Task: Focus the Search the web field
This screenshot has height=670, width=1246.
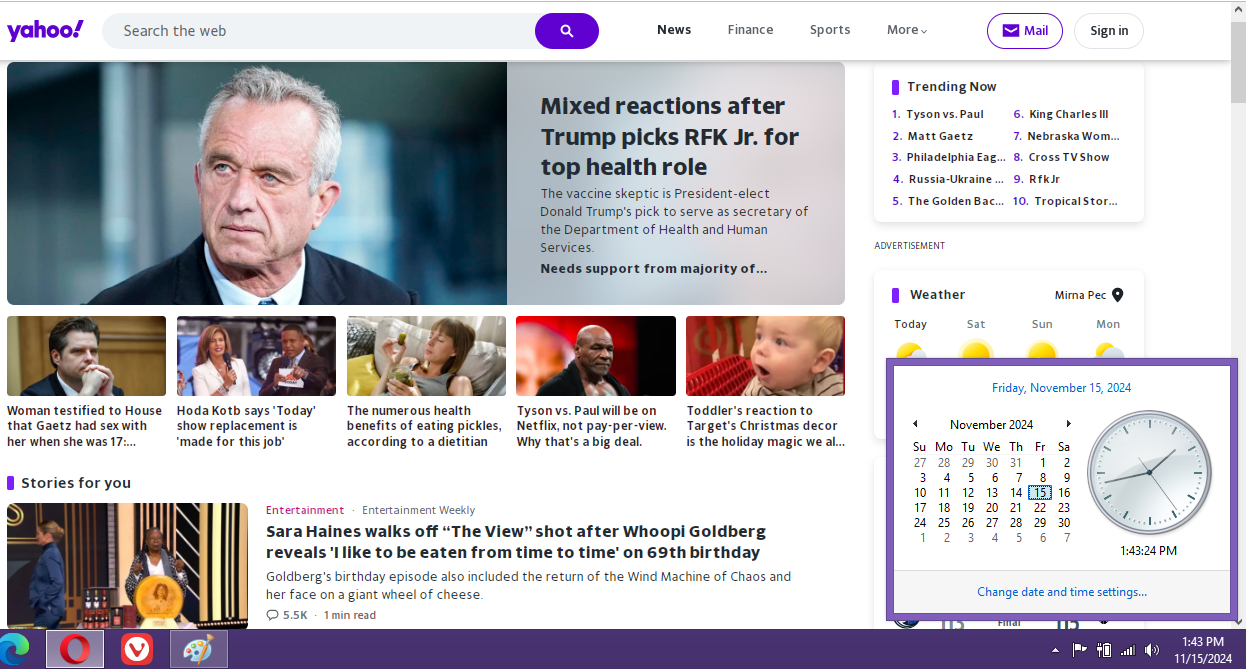Action: click(x=319, y=31)
